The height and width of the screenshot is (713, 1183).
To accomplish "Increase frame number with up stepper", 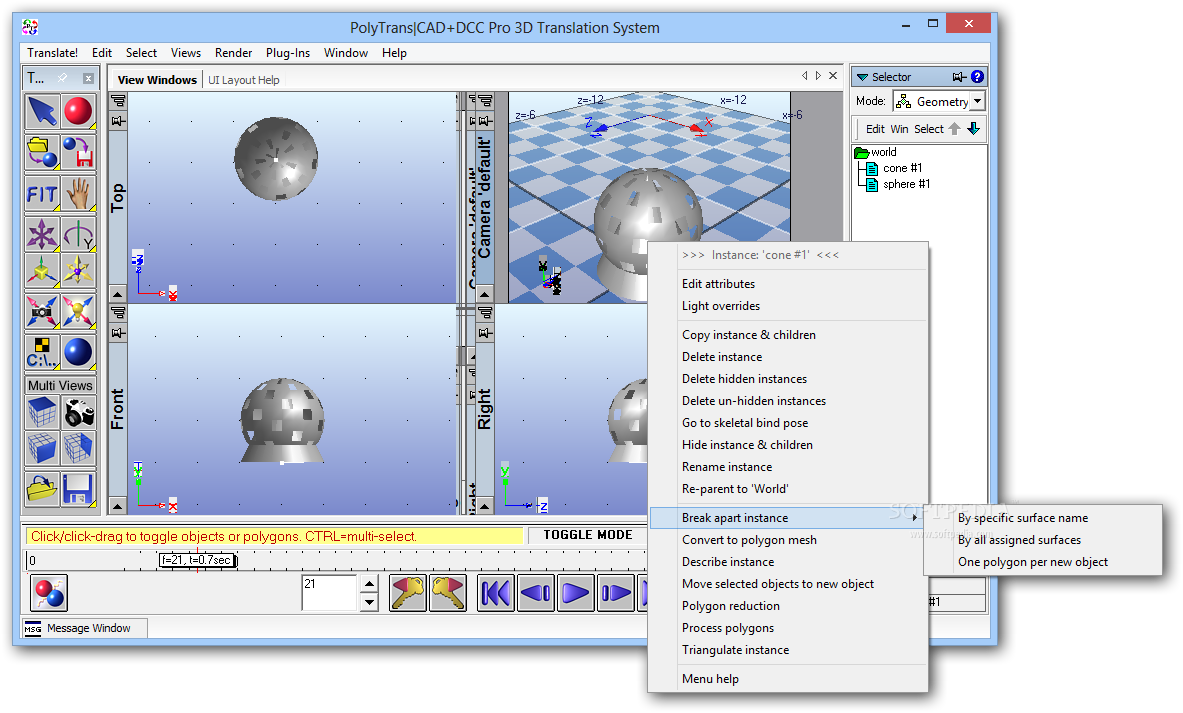I will [369, 584].
